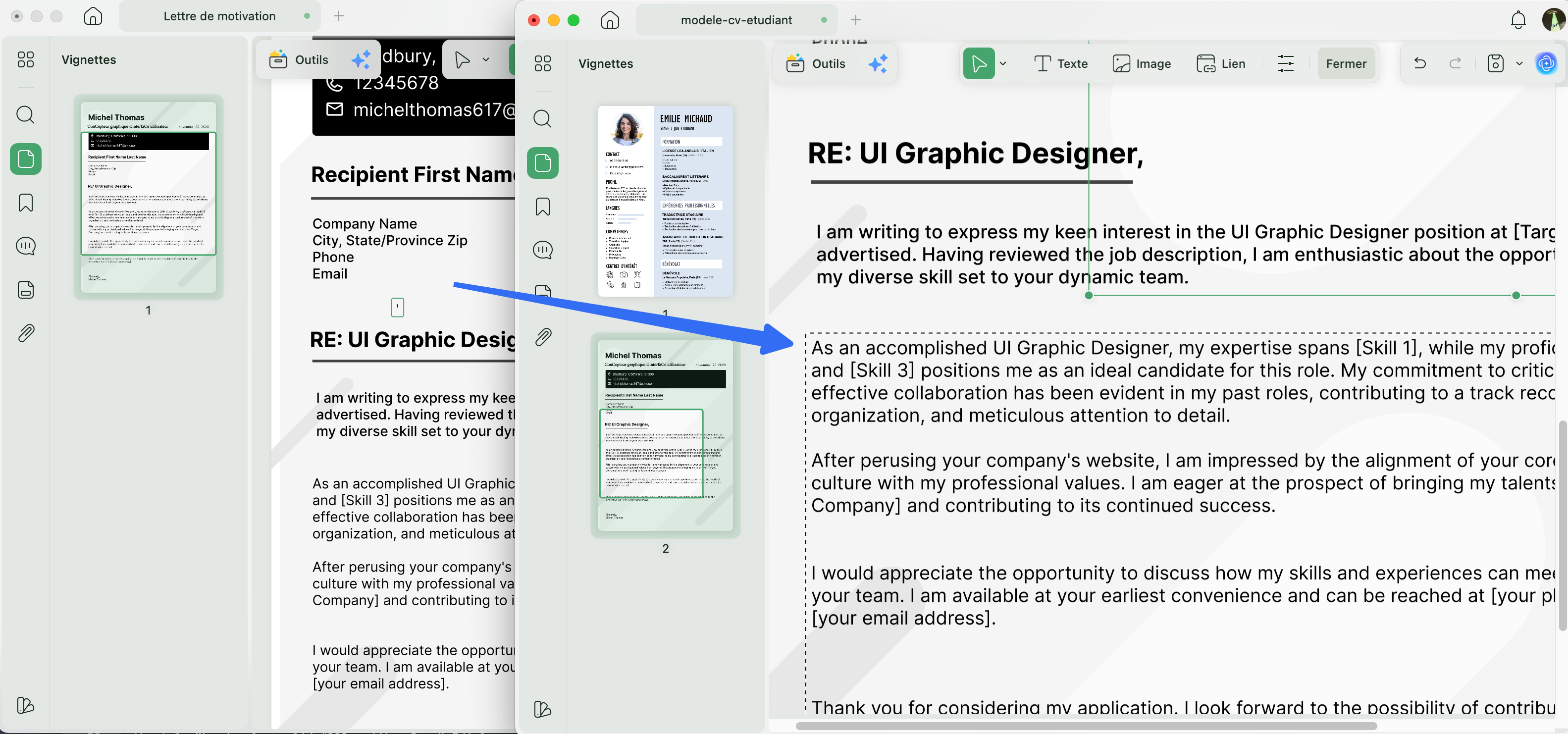The image size is (1568, 734).
Task: Open Outils in the right window
Action: [x=816, y=63]
